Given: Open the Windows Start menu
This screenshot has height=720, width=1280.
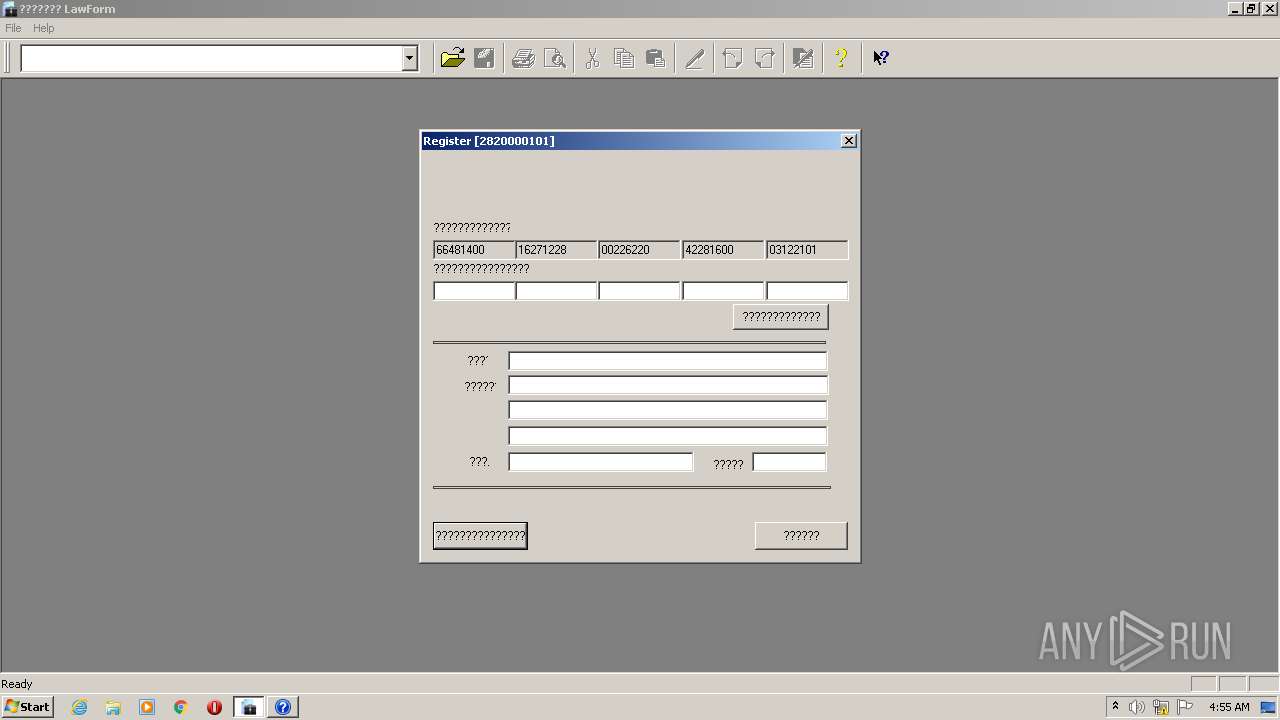Looking at the screenshot, I should [x=27, y=707].
